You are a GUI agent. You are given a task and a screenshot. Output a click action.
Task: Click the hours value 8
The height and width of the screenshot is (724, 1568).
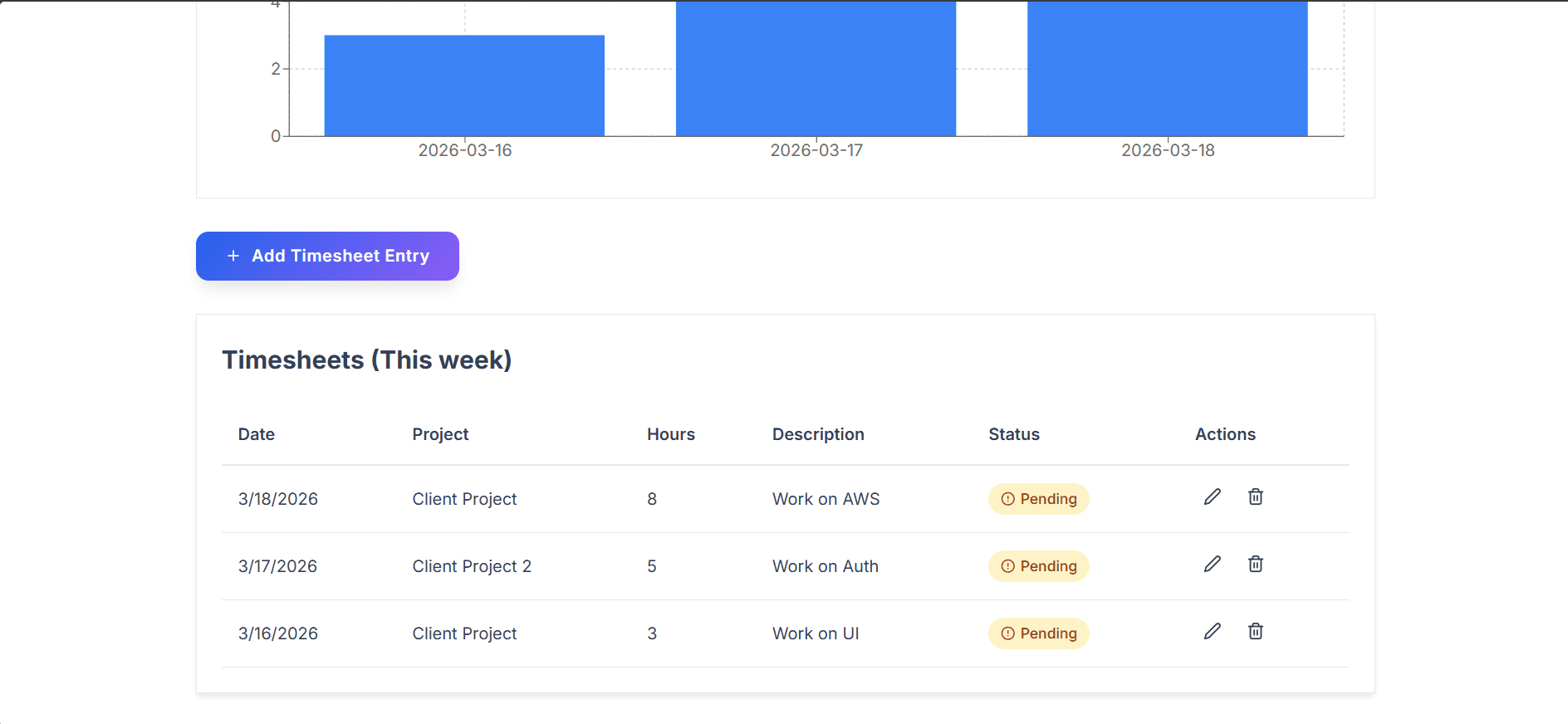tap(652, 499)
